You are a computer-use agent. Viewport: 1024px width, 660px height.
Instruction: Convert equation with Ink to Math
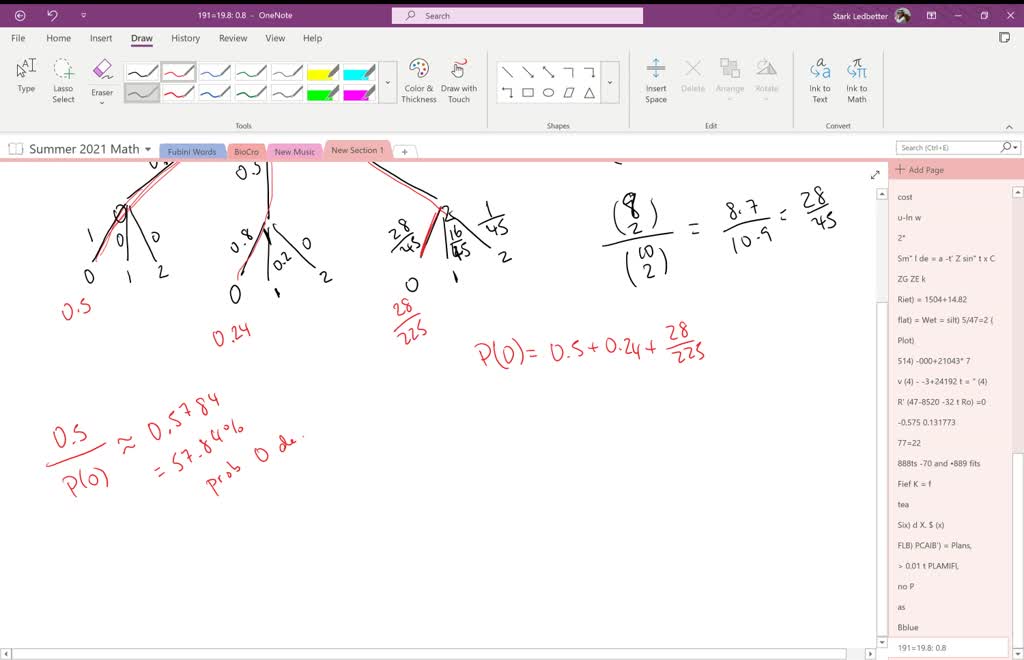click(857, 80)
